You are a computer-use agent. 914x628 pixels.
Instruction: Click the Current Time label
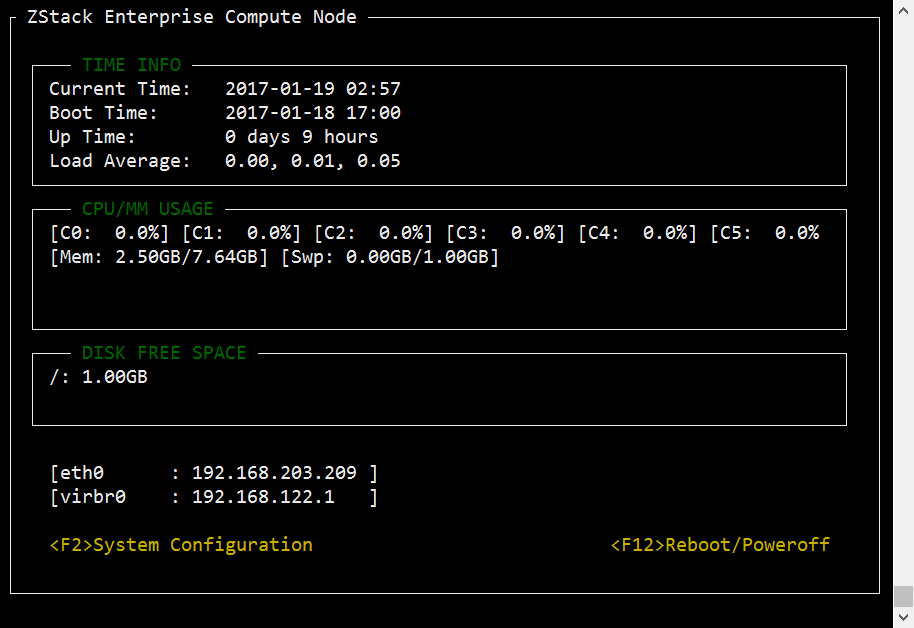[x=119, y=89]
